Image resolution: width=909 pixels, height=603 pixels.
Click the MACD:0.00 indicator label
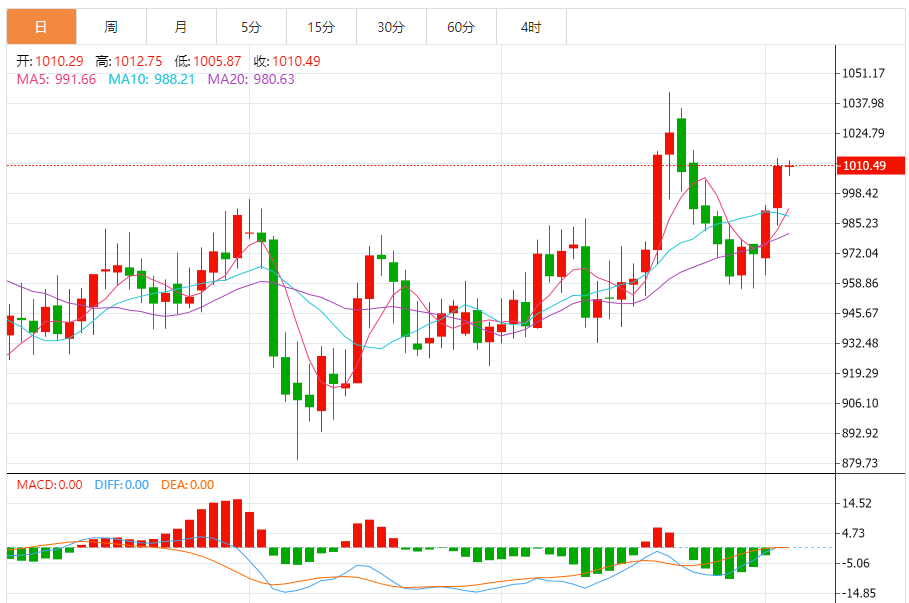click(49, 485)
